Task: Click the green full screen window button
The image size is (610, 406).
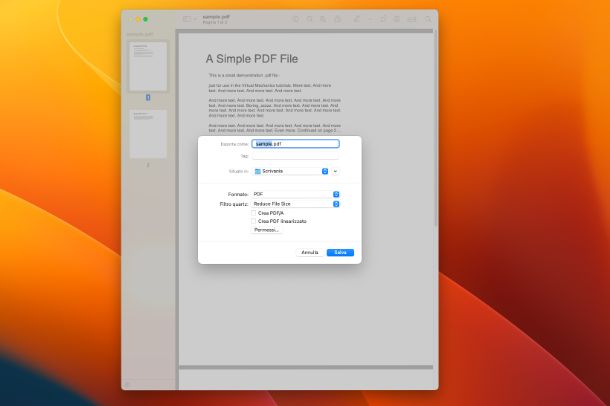Action: coord(145,19)
